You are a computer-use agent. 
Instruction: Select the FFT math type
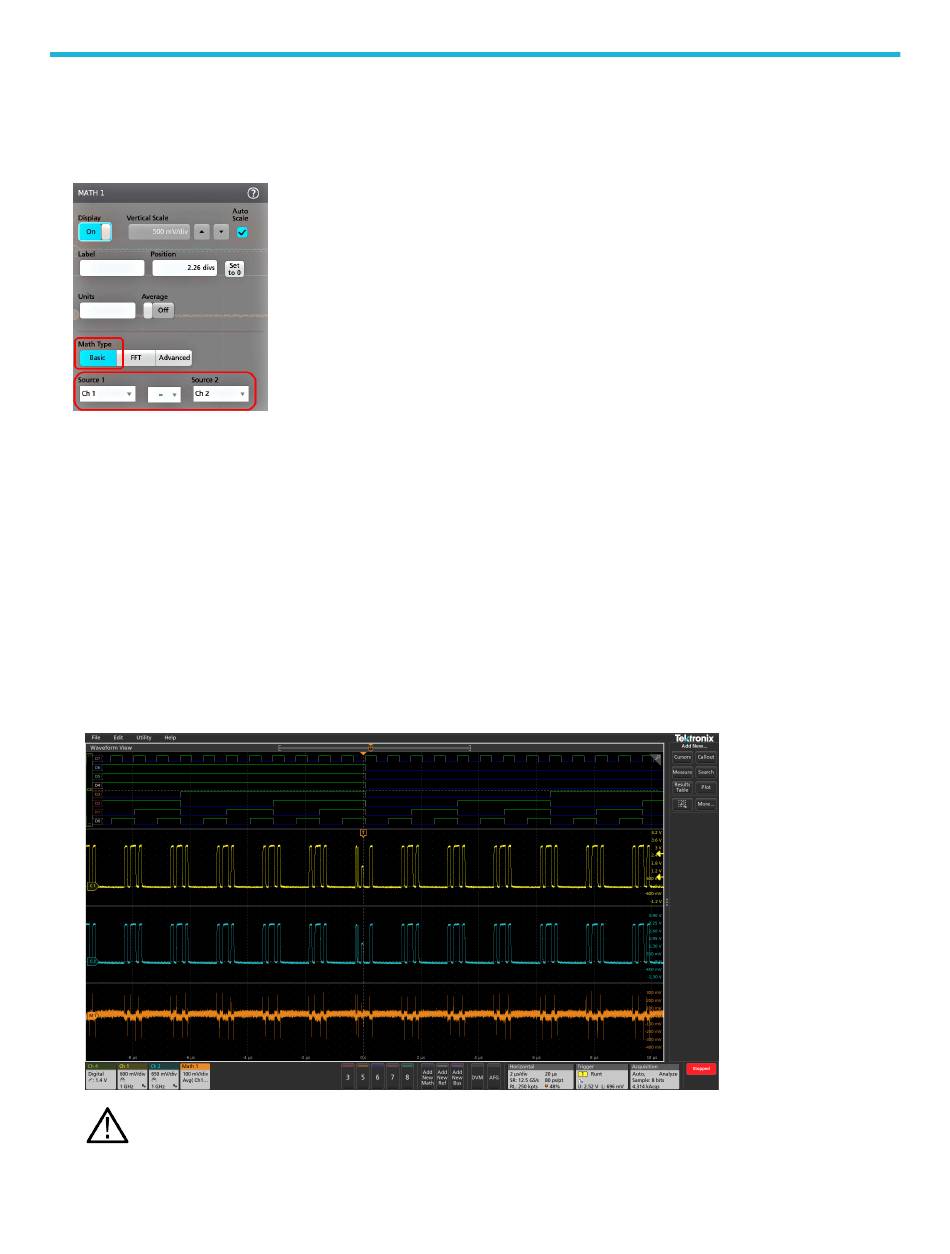(x=136, y=357)
